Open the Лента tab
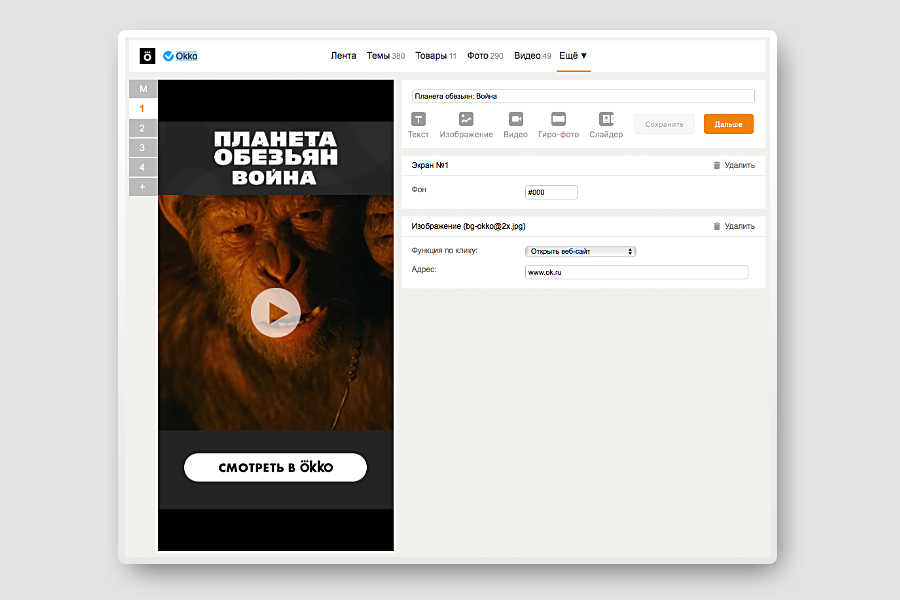The width and height of the screenshot is (900, 600). [x=343, y=56]
